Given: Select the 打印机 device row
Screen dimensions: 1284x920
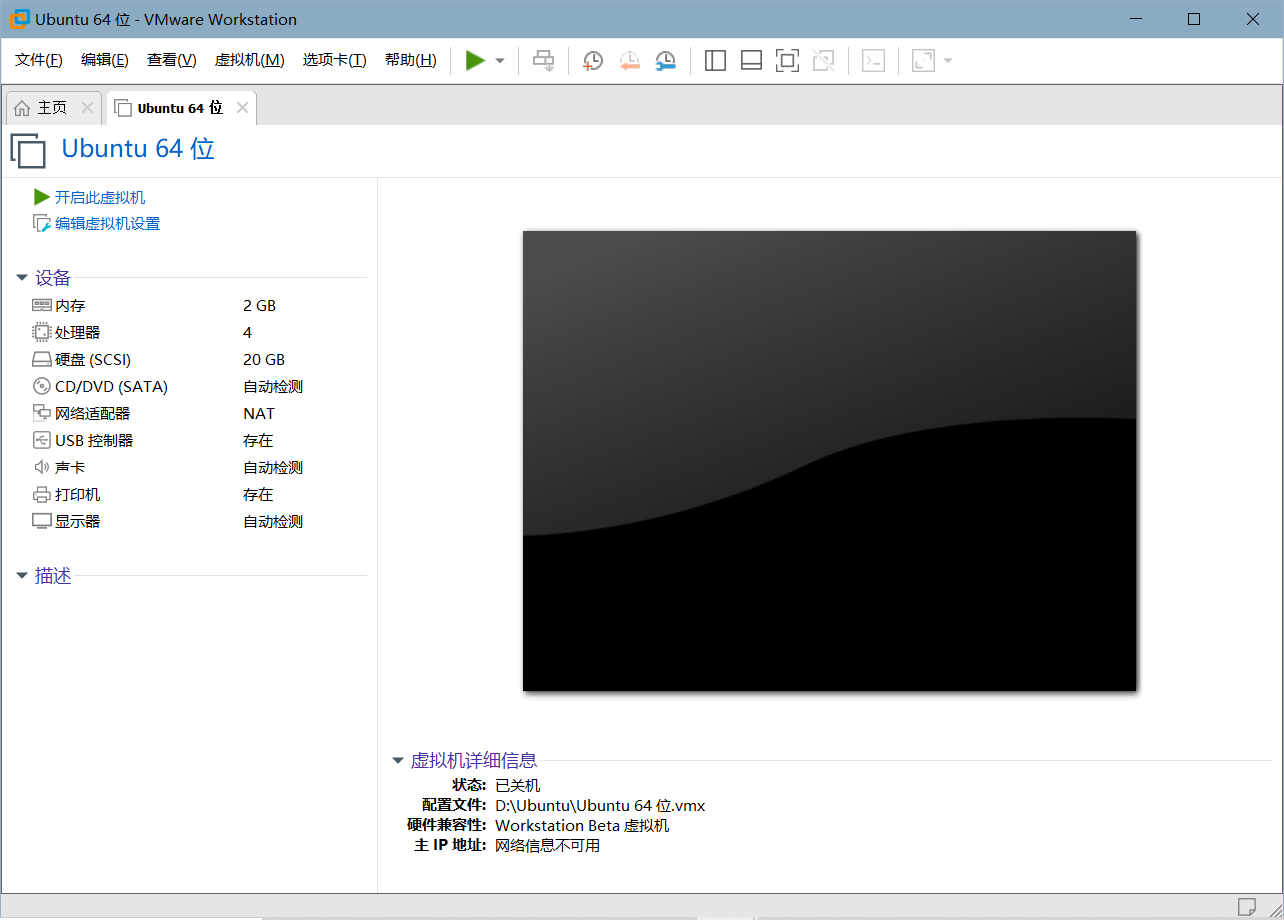Looking at the screenshot, I should pyautogui.click(x=198, y=495).
